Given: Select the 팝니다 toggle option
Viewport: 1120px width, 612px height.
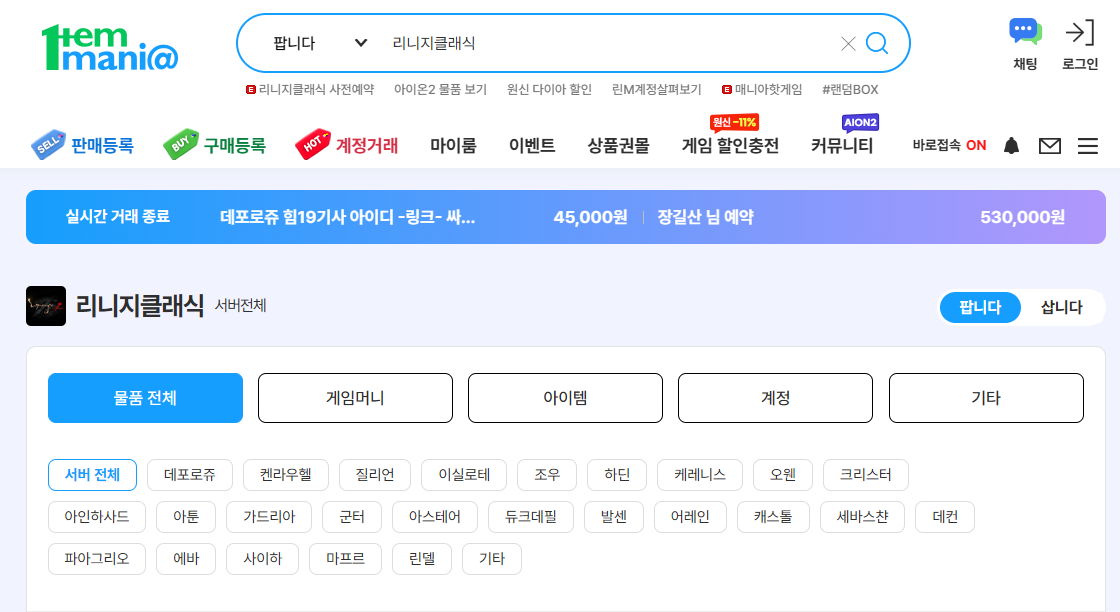Looking at the screenshot, I should [x=980, y=307].
